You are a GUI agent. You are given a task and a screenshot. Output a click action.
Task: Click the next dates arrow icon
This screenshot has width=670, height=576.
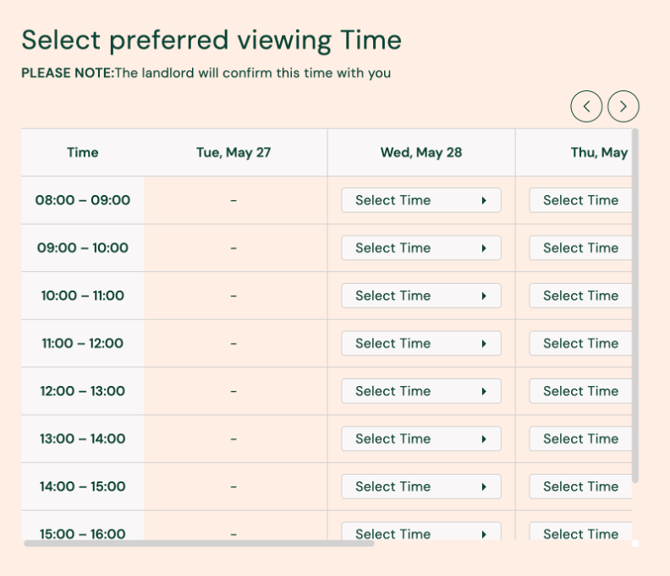623,106
